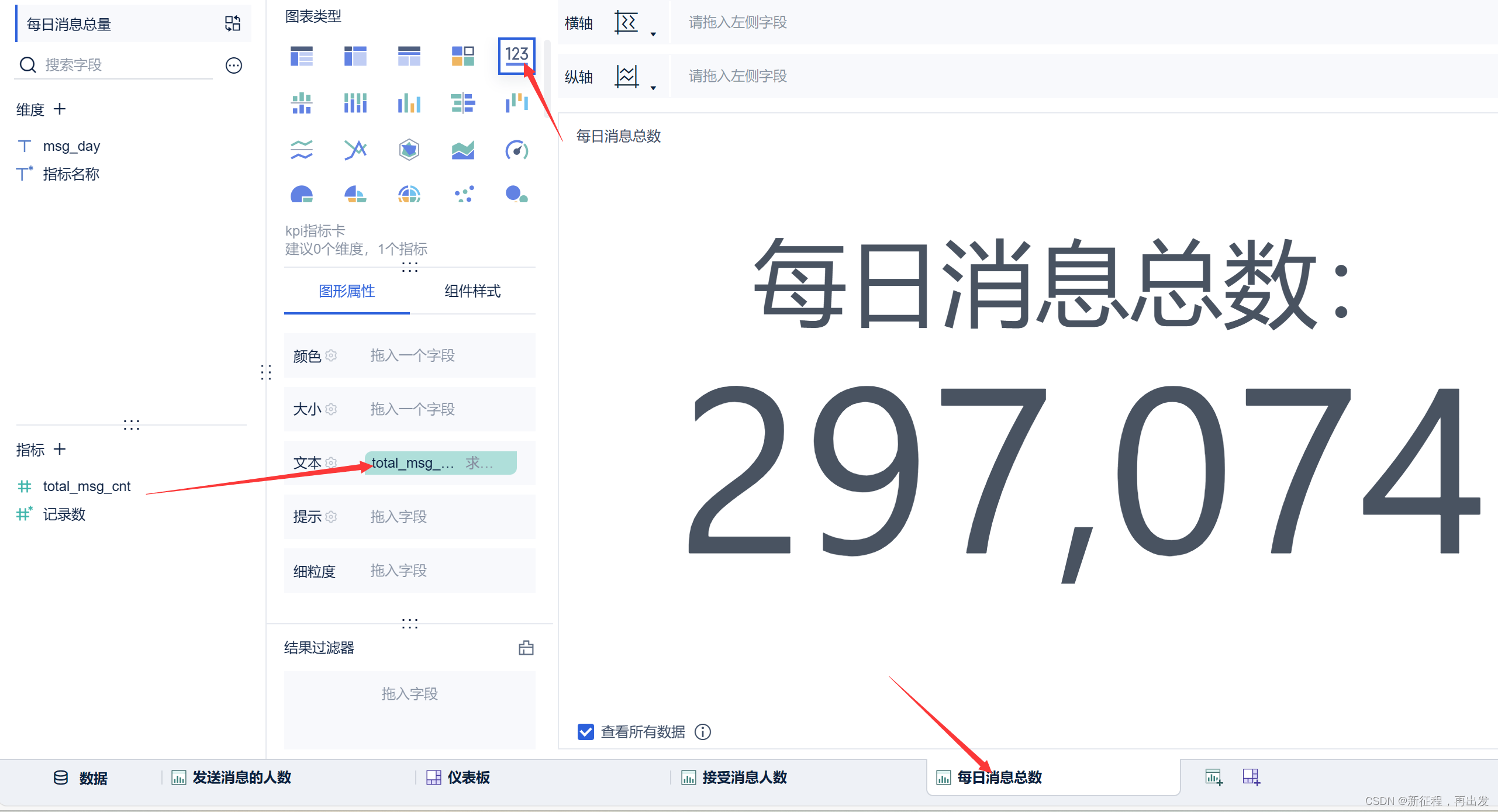
Task: Open the 仪表板 tab
Action: pos(458,778)
